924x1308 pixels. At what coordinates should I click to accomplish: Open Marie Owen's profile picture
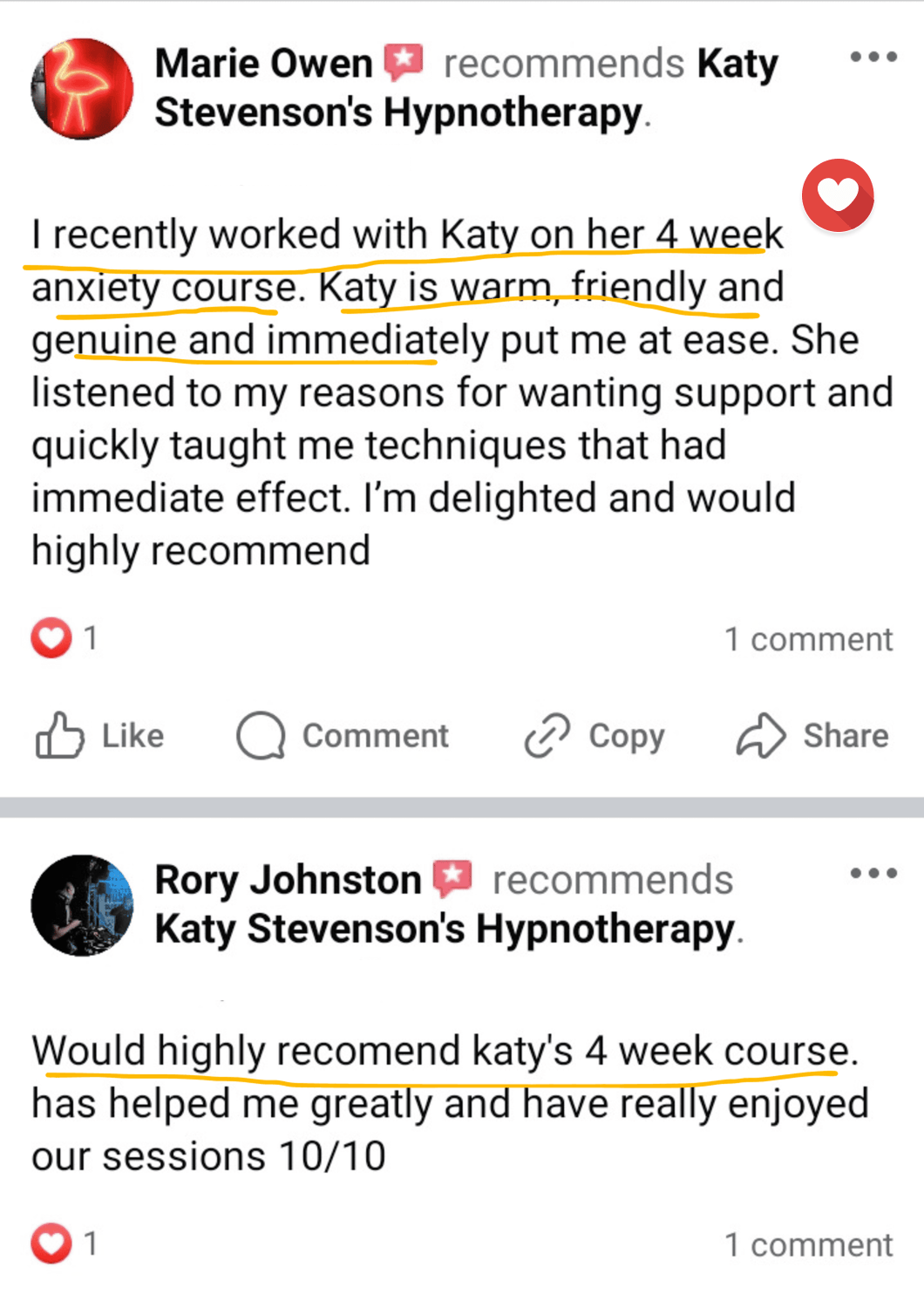pyautogui.click(x=82, y=89)
